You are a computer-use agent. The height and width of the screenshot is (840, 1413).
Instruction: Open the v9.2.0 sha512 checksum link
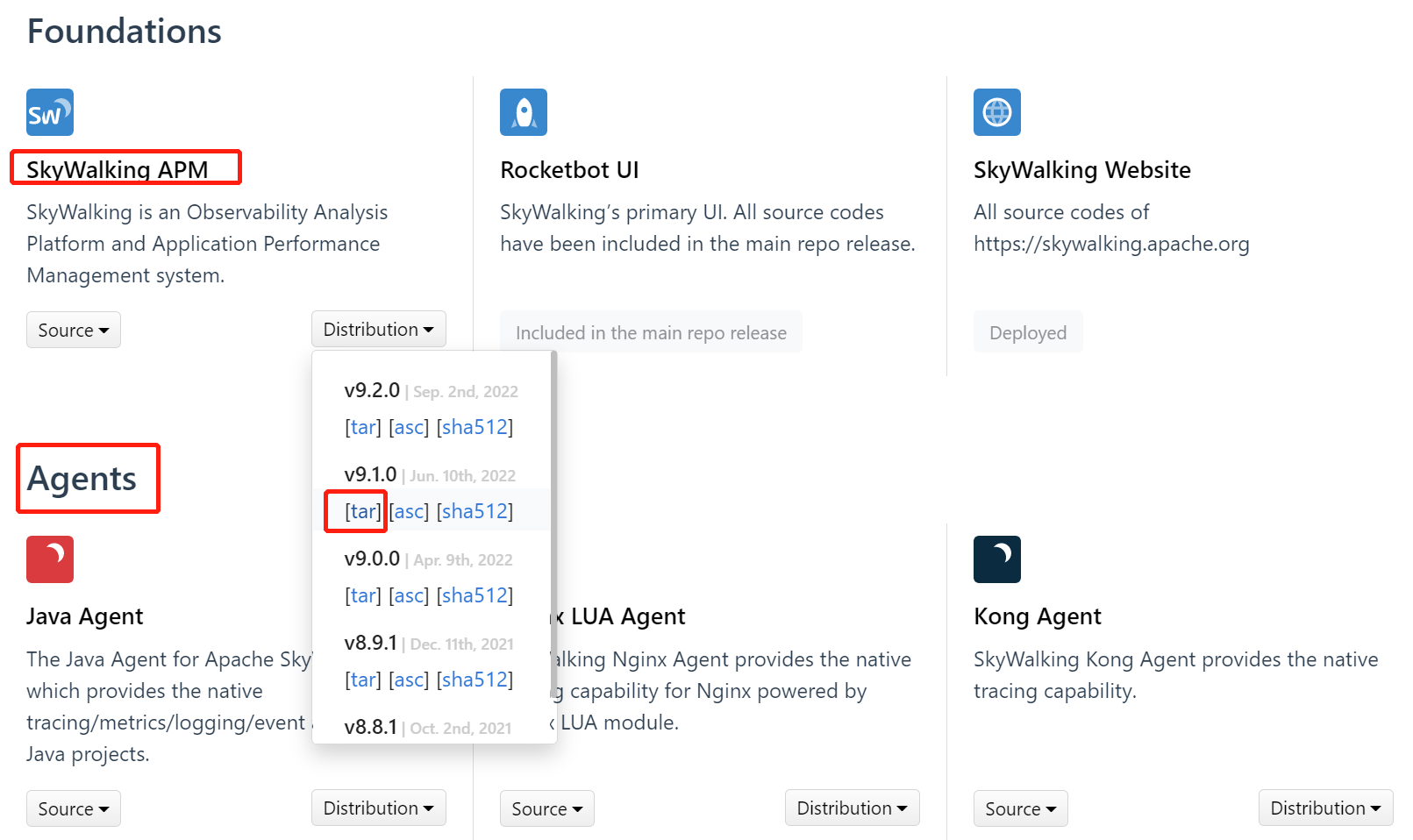(475, 427)
